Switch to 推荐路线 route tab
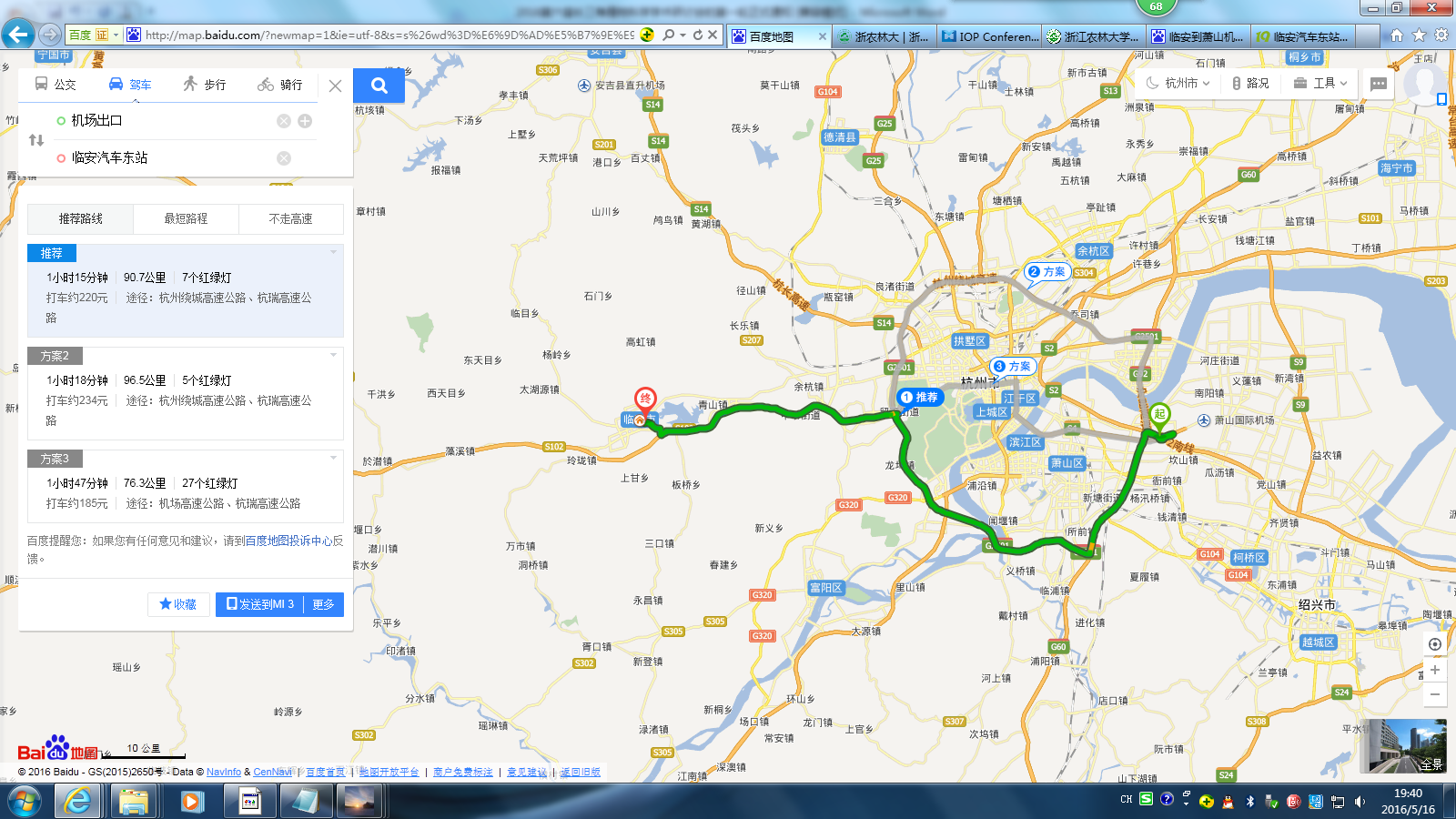Screen dimensions: 1456x819 point(81,218)
